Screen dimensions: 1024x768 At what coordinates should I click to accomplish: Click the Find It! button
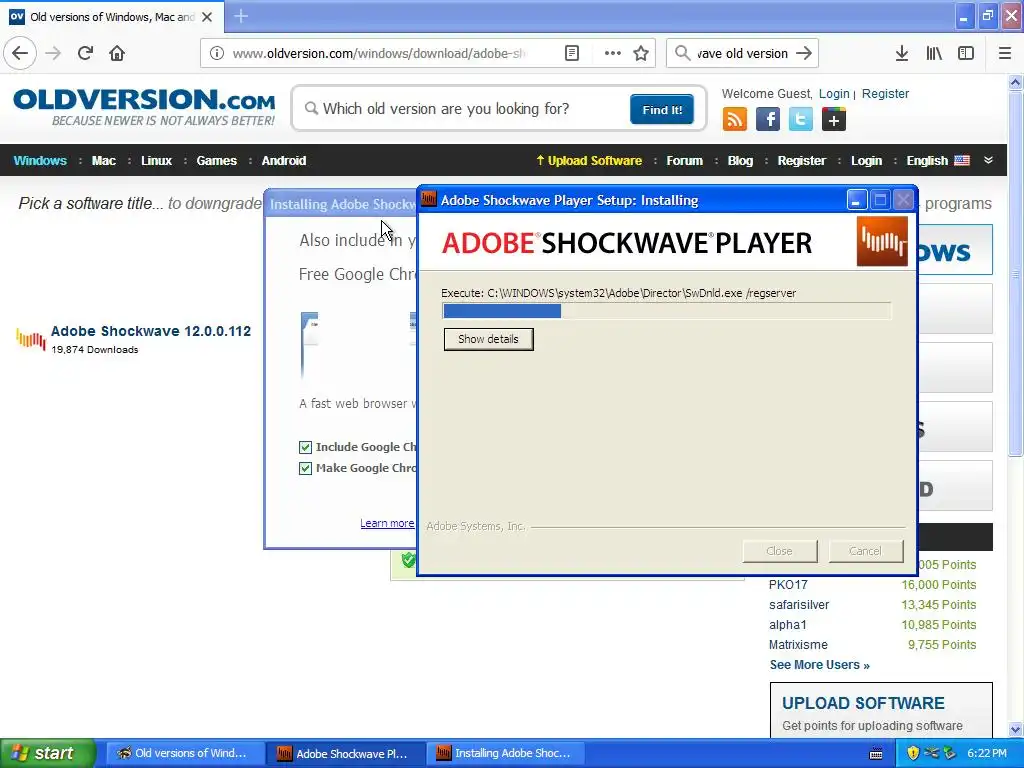point(662,109)
